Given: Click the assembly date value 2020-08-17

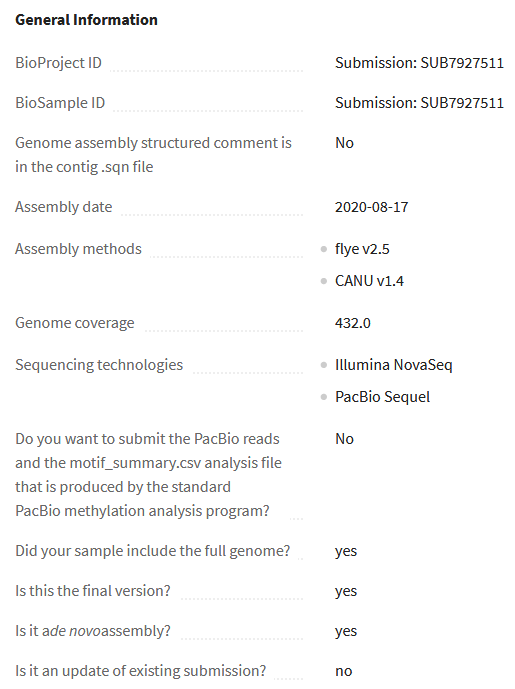Looking at the screenshot, I should 372,207.
